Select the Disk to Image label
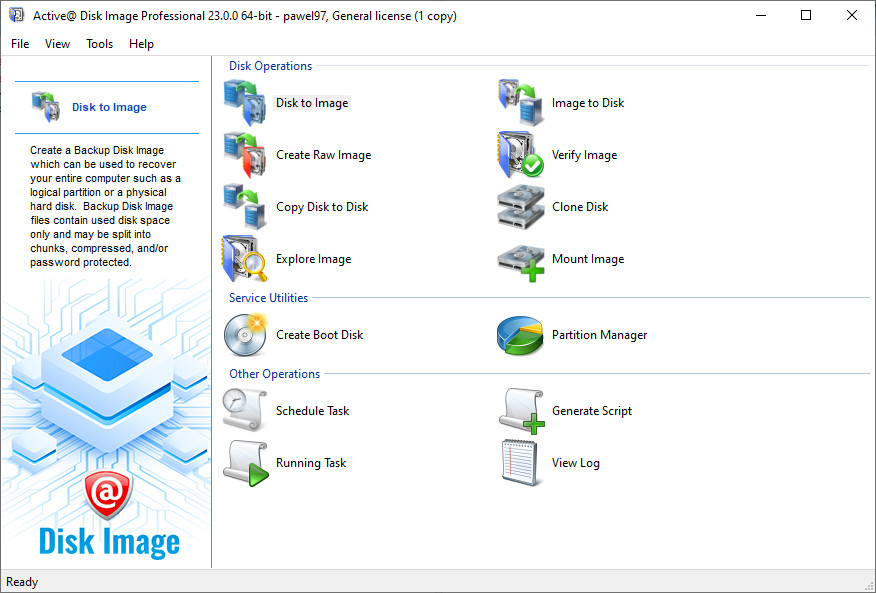 coord(312,103)
